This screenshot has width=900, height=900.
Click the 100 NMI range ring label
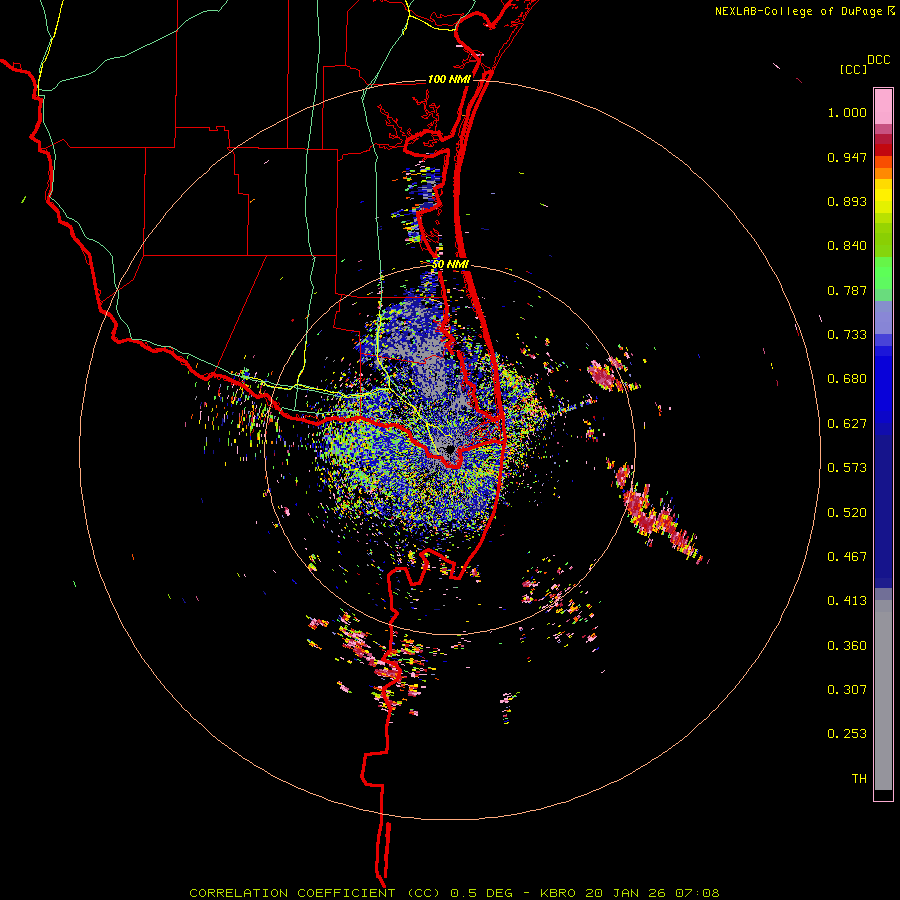coord(449,79)
